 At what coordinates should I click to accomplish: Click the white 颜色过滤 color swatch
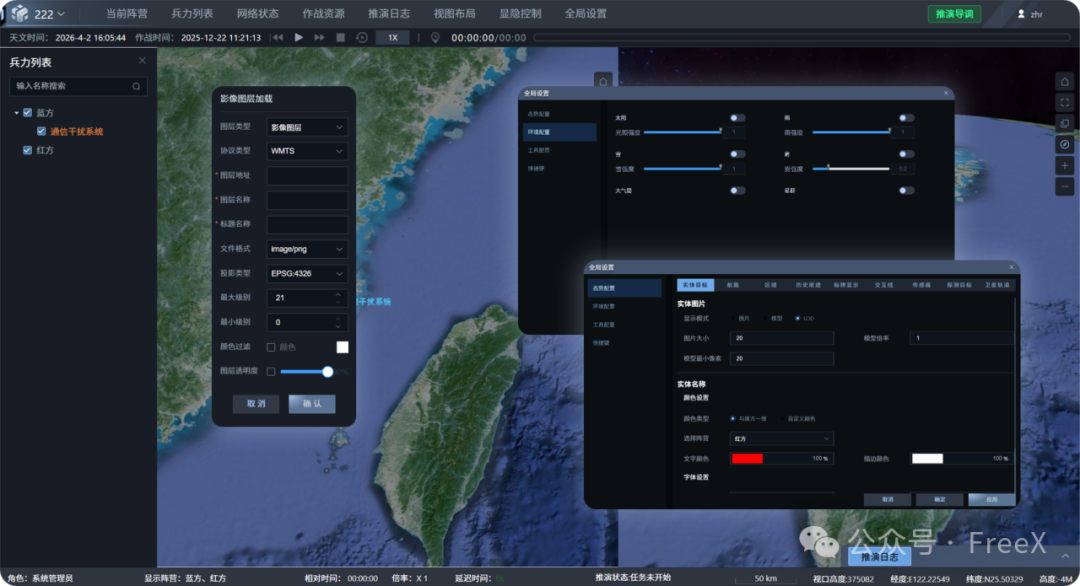pyautogui.click(x=342, y=347)
